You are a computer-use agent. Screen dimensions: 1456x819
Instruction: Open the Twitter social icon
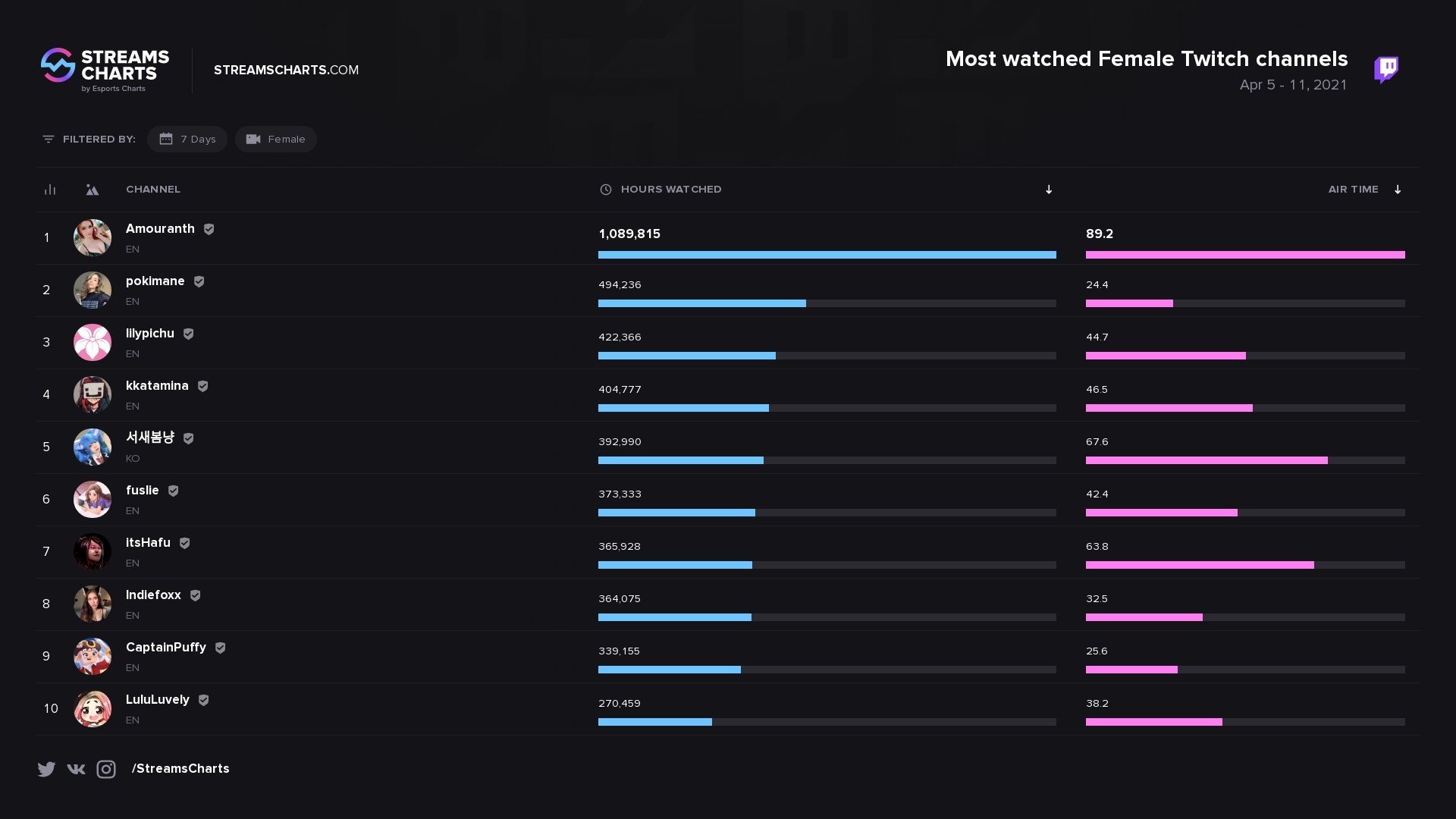tap(46, 769)
